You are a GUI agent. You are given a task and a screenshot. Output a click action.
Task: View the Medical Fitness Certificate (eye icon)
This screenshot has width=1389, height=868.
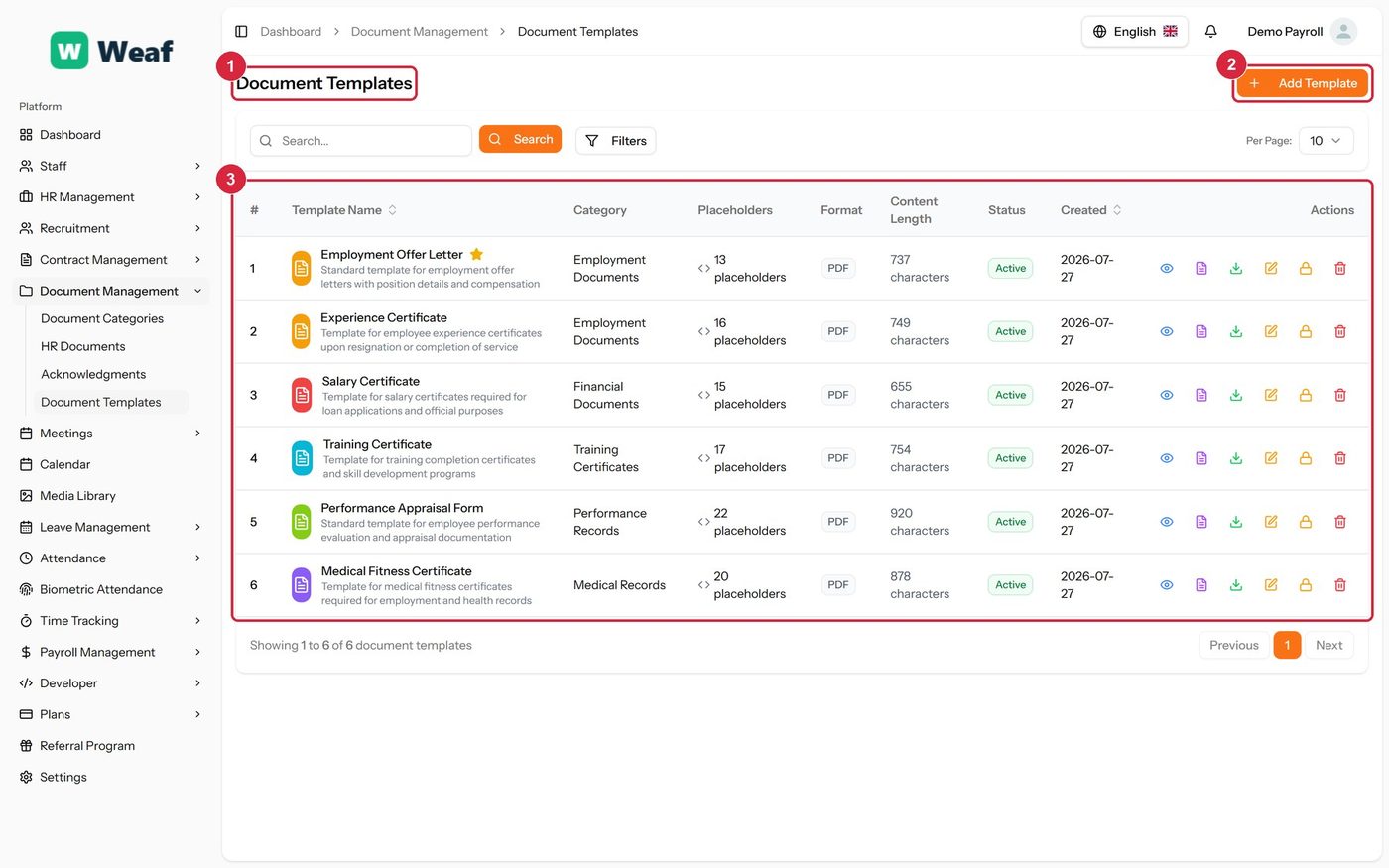(x=1167, y=585)
